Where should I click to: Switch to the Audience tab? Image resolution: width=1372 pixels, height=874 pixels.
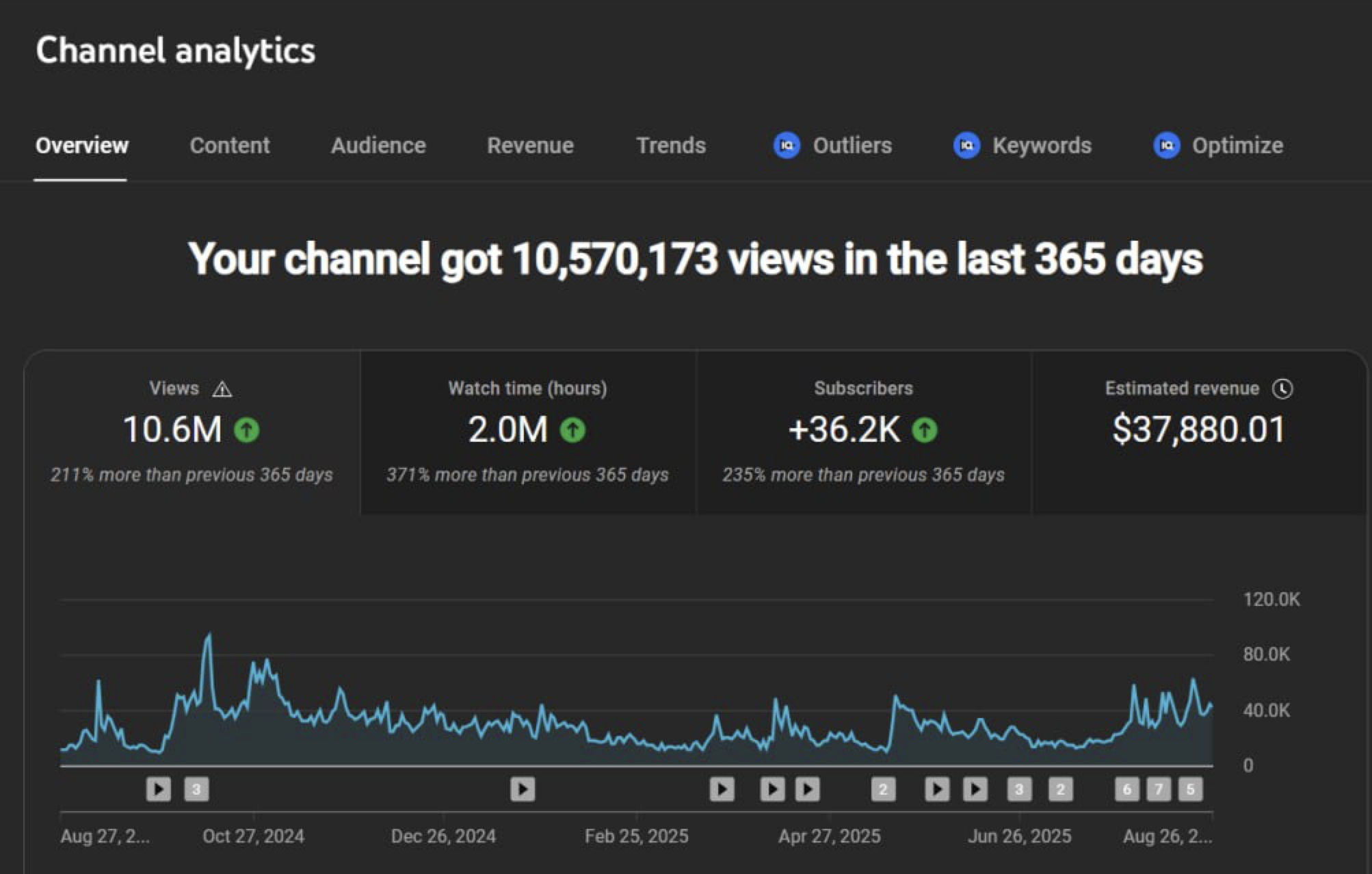[378, 146]
